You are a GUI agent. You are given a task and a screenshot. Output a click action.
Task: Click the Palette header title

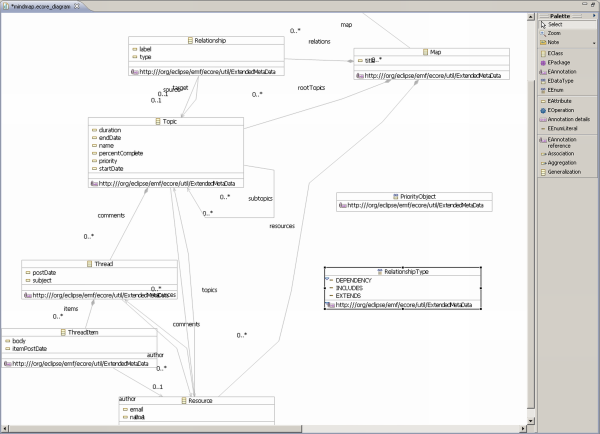point(560,16)
